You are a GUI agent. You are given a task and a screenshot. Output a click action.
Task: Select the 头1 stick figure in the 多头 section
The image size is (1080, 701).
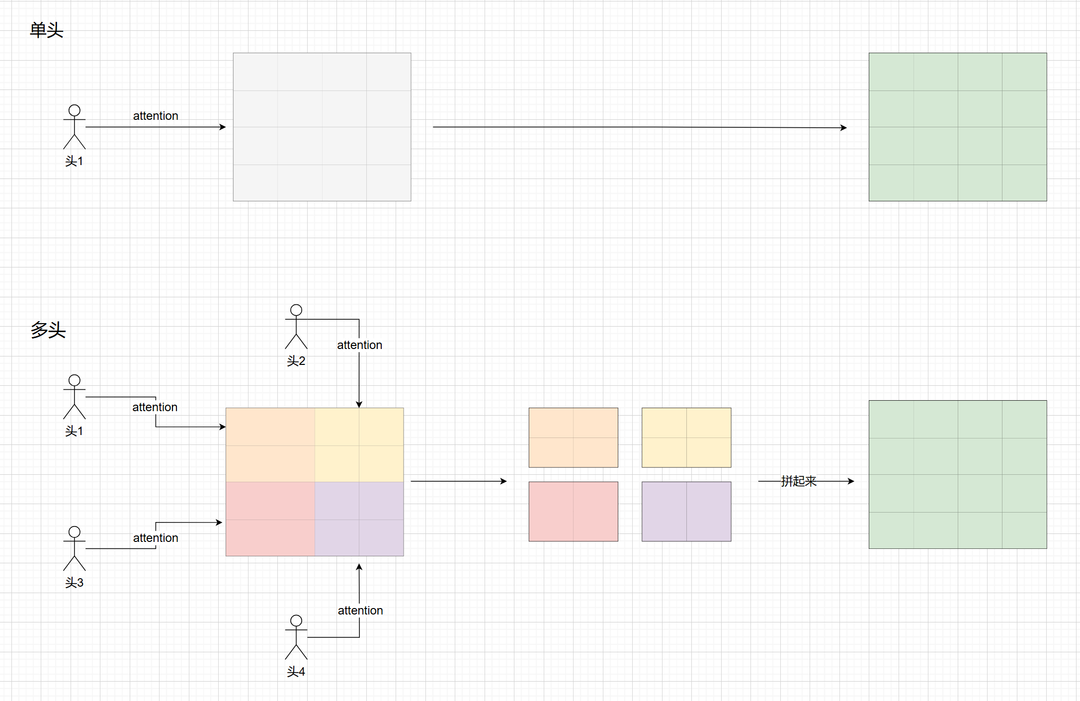point(74,397)
